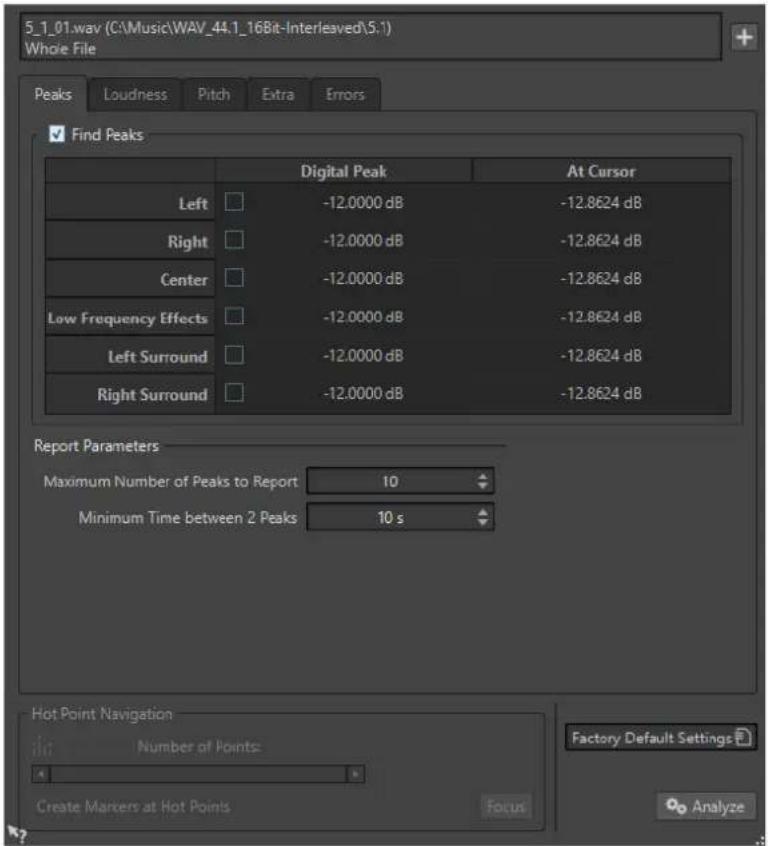Check the Left channel checkbox
This screenshot has height=846, width=768.
click(234, 202)
